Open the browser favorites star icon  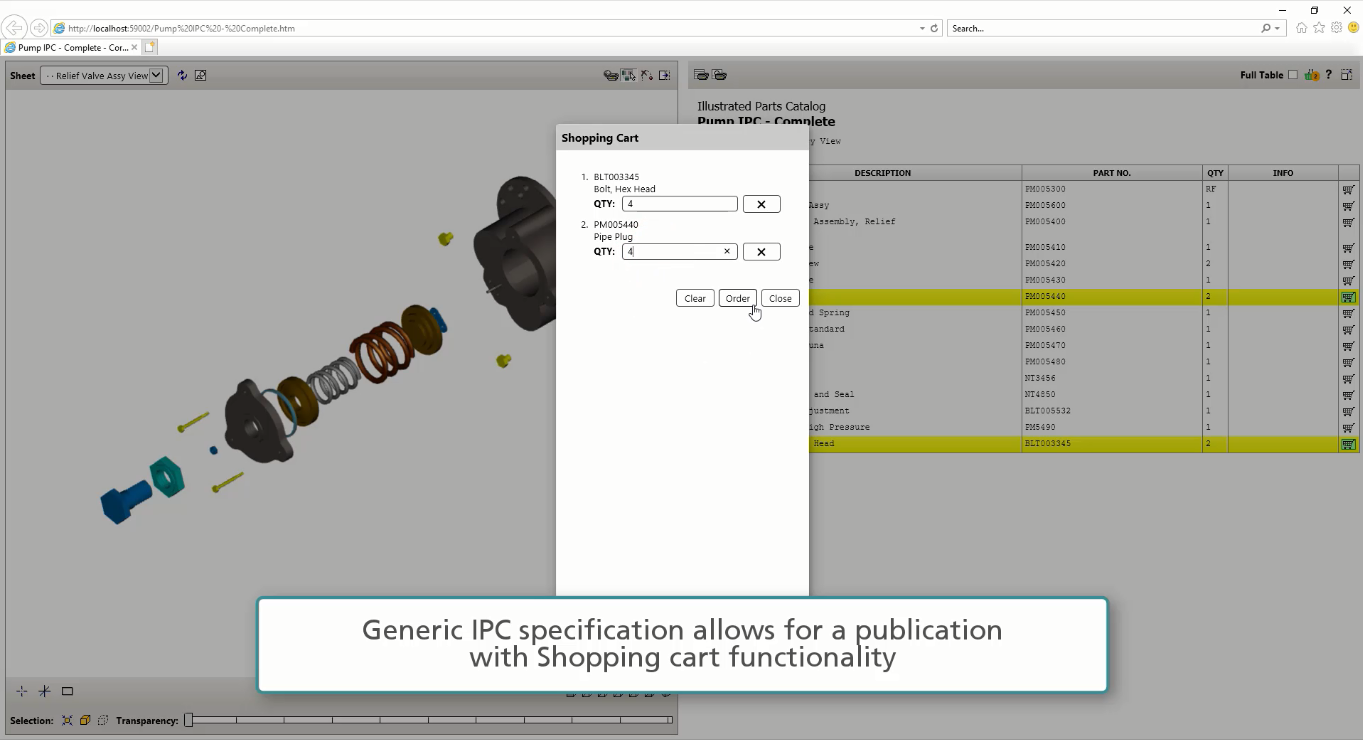(1319, 28)
